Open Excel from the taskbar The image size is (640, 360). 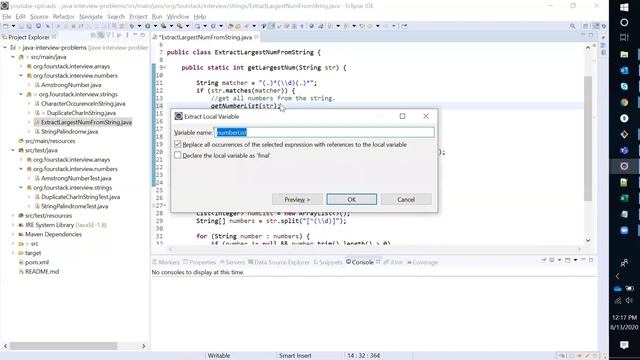tap(624, 198)
